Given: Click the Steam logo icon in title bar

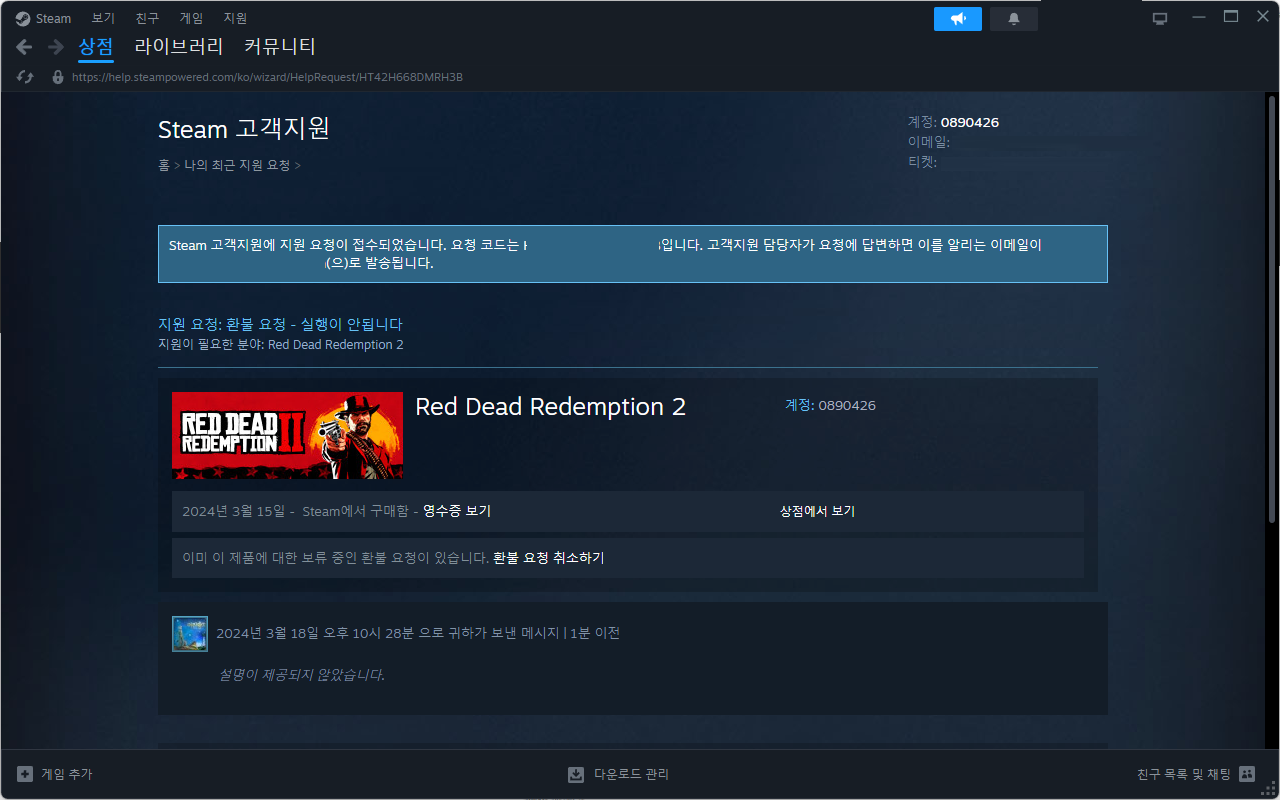Looking at the screenshot, I should coord(23,18).
